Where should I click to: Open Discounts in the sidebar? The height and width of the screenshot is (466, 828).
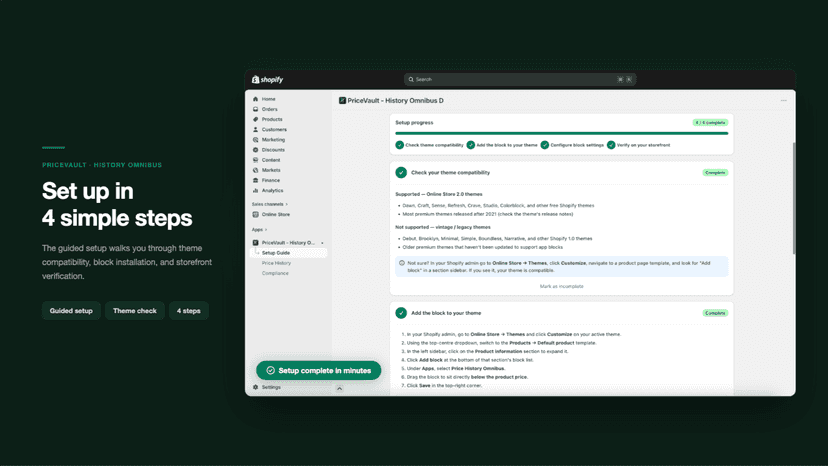[x=273, y=150]
